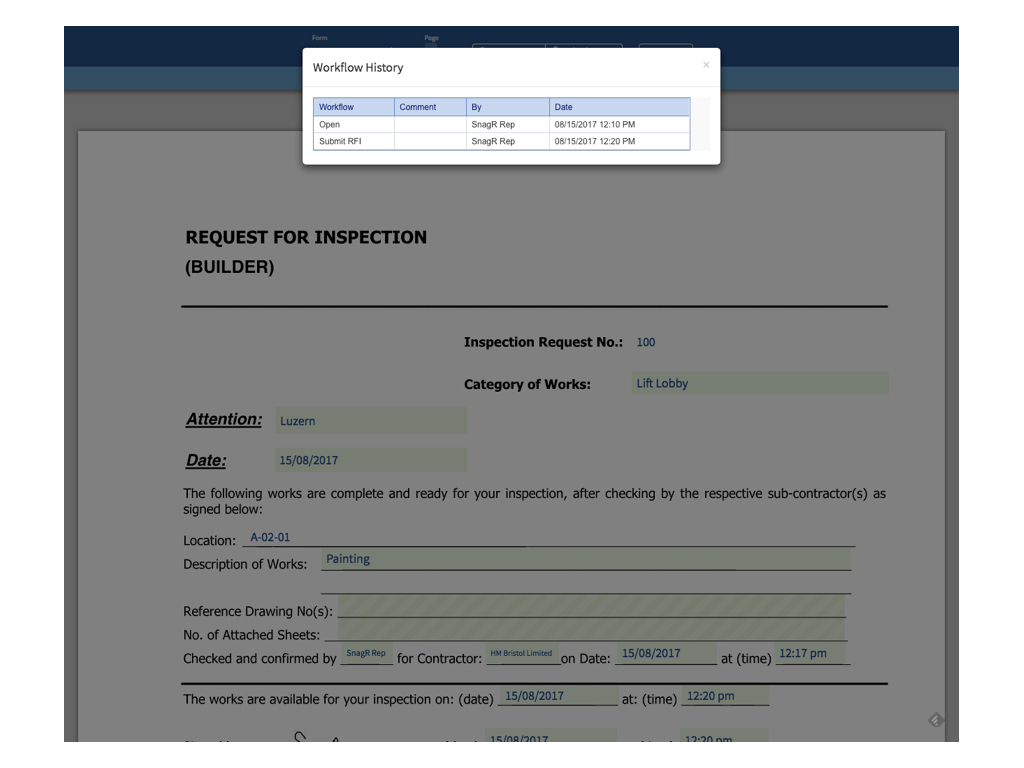Select the 'Open' workflow row cell
The width and height of the screenshot is (1024, 768).
[x=354, y=124]
